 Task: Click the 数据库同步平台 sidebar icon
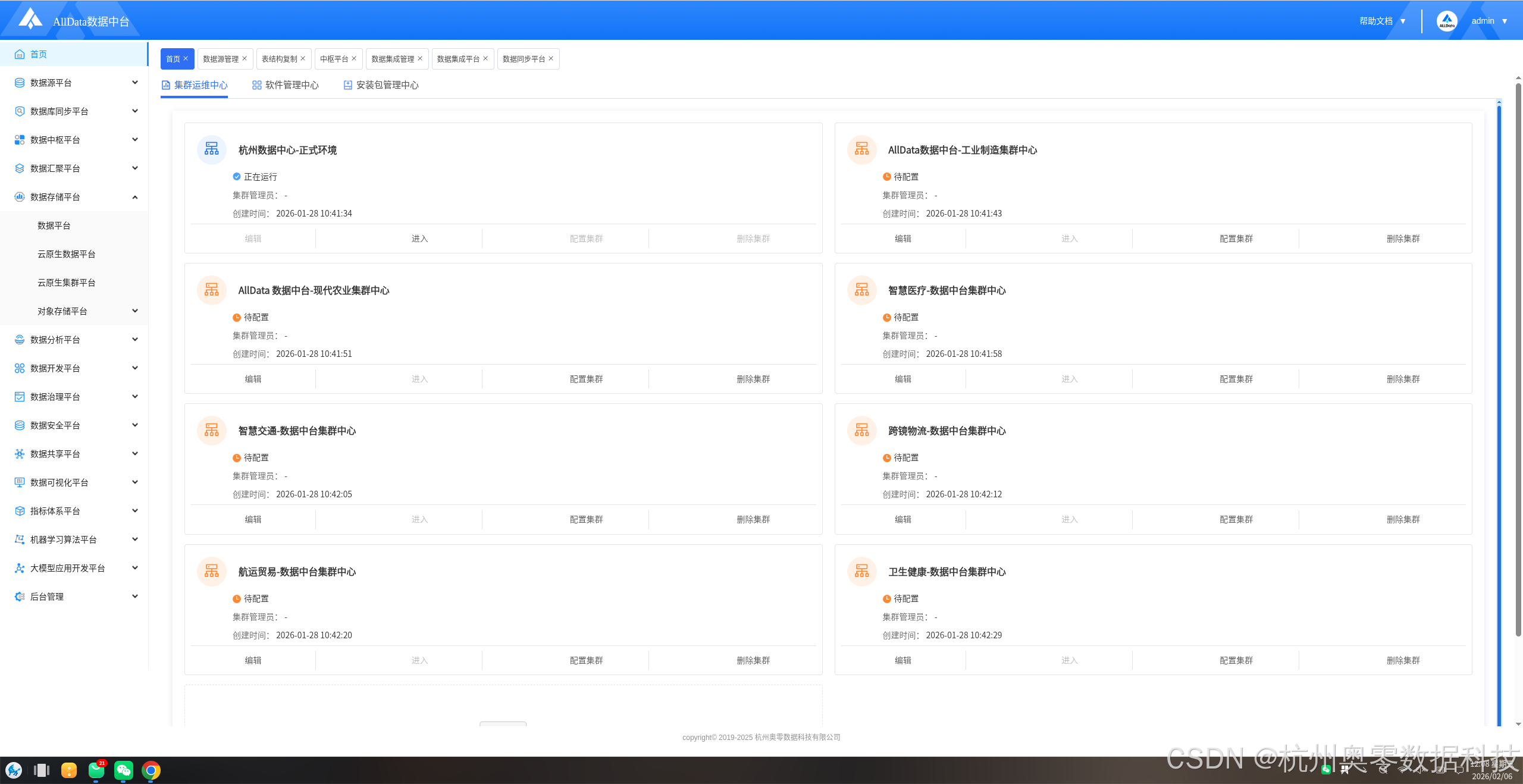click(x=20, y=111)
